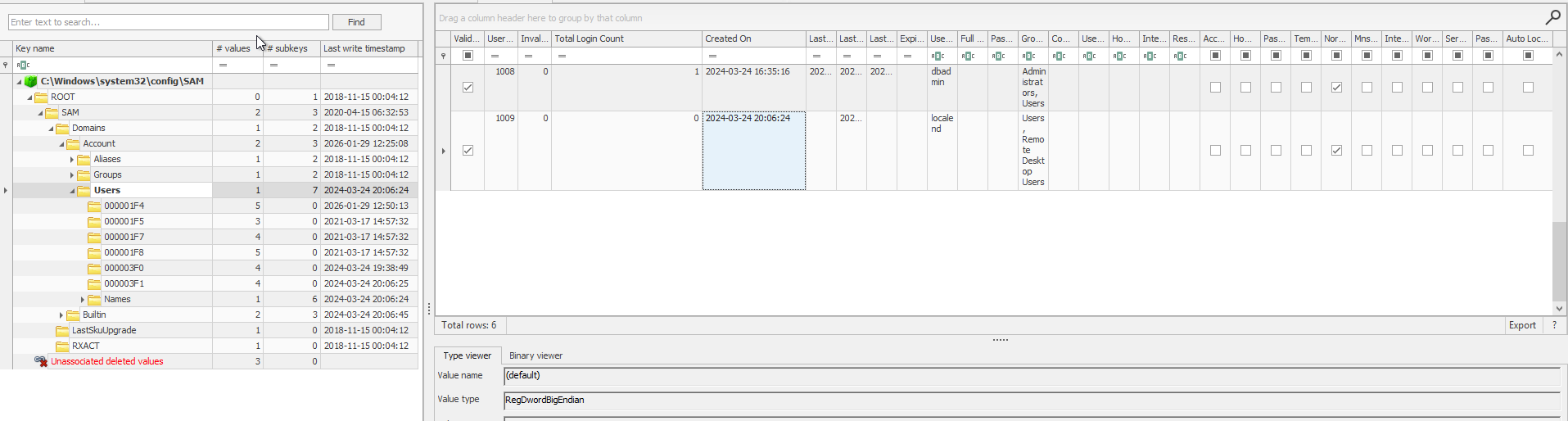Click the Find button

click(x=356, y=22)
